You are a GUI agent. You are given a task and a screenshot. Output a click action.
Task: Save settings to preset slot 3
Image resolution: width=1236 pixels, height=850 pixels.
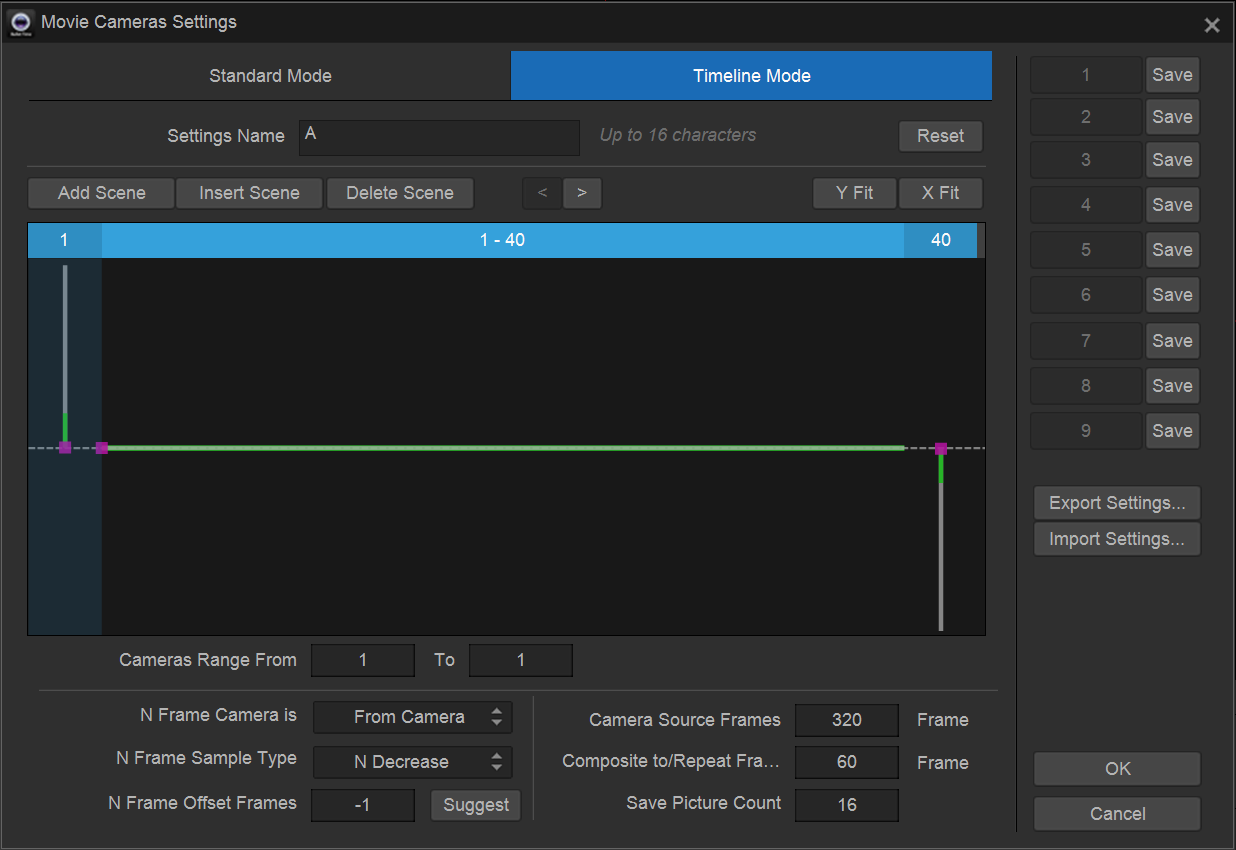[1172, 160]
